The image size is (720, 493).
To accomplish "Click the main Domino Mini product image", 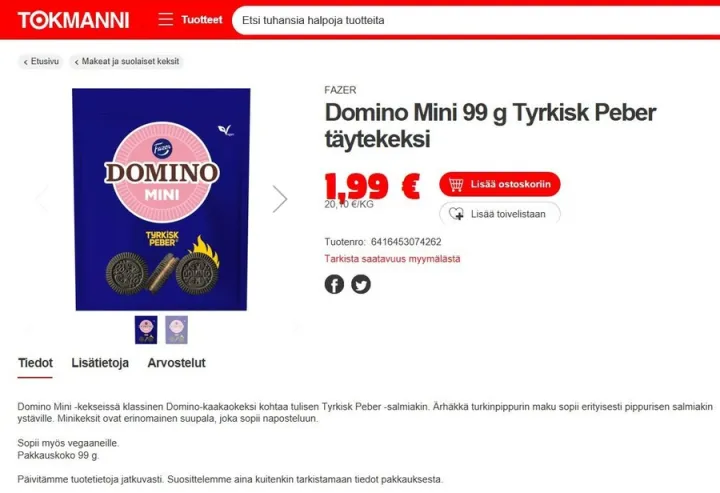I will (161, 199).
